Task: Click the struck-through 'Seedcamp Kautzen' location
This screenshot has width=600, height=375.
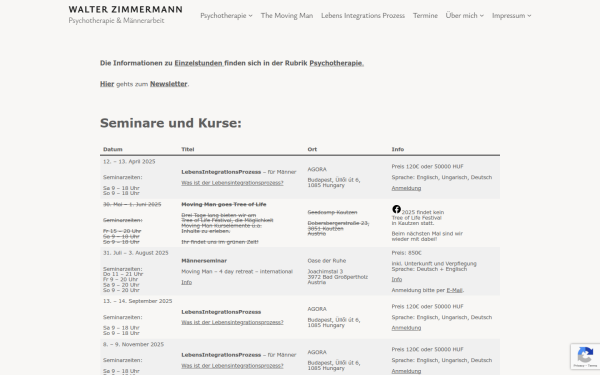Action: [x=332, y=212]
